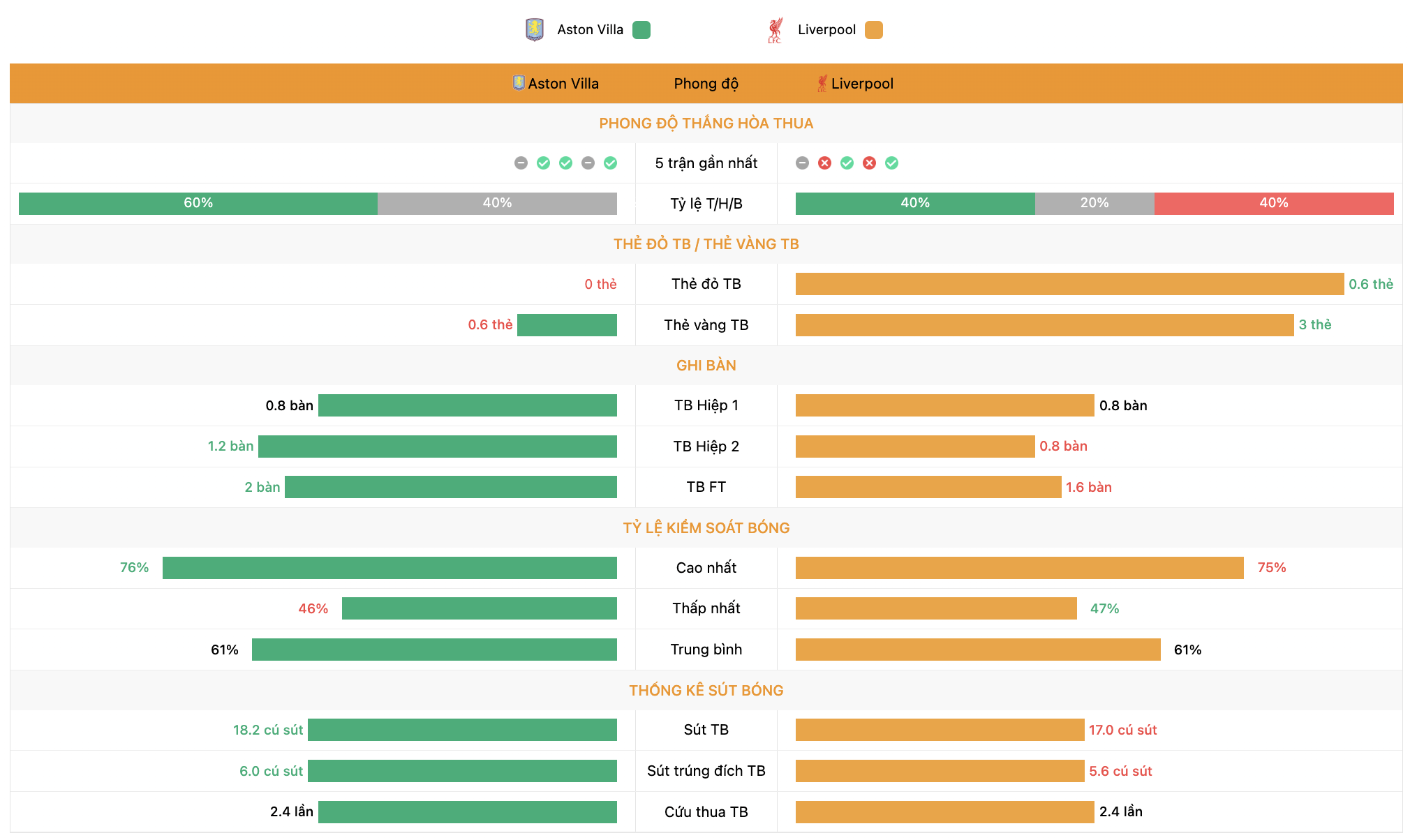Click Aston Villa's first form icon (draw)
This screenshot has height=840, width=1410.
[521, 163]
